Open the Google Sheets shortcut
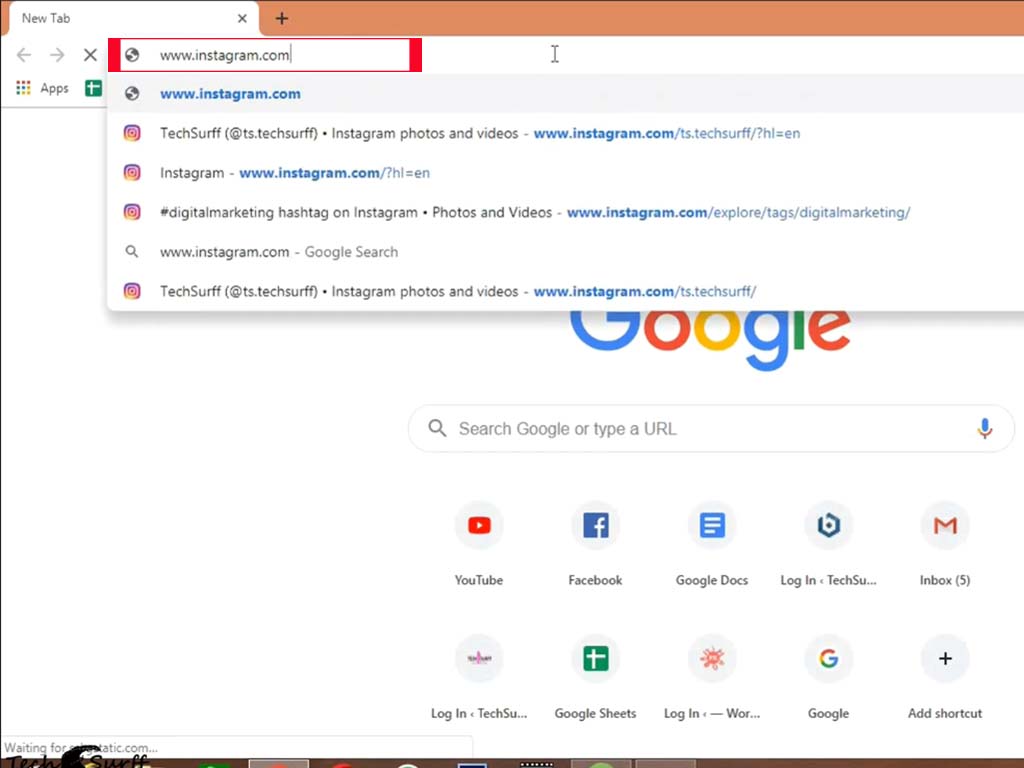Image resolution: width=1024 pixels, height=768 pixels. click(x=596, y=677)
